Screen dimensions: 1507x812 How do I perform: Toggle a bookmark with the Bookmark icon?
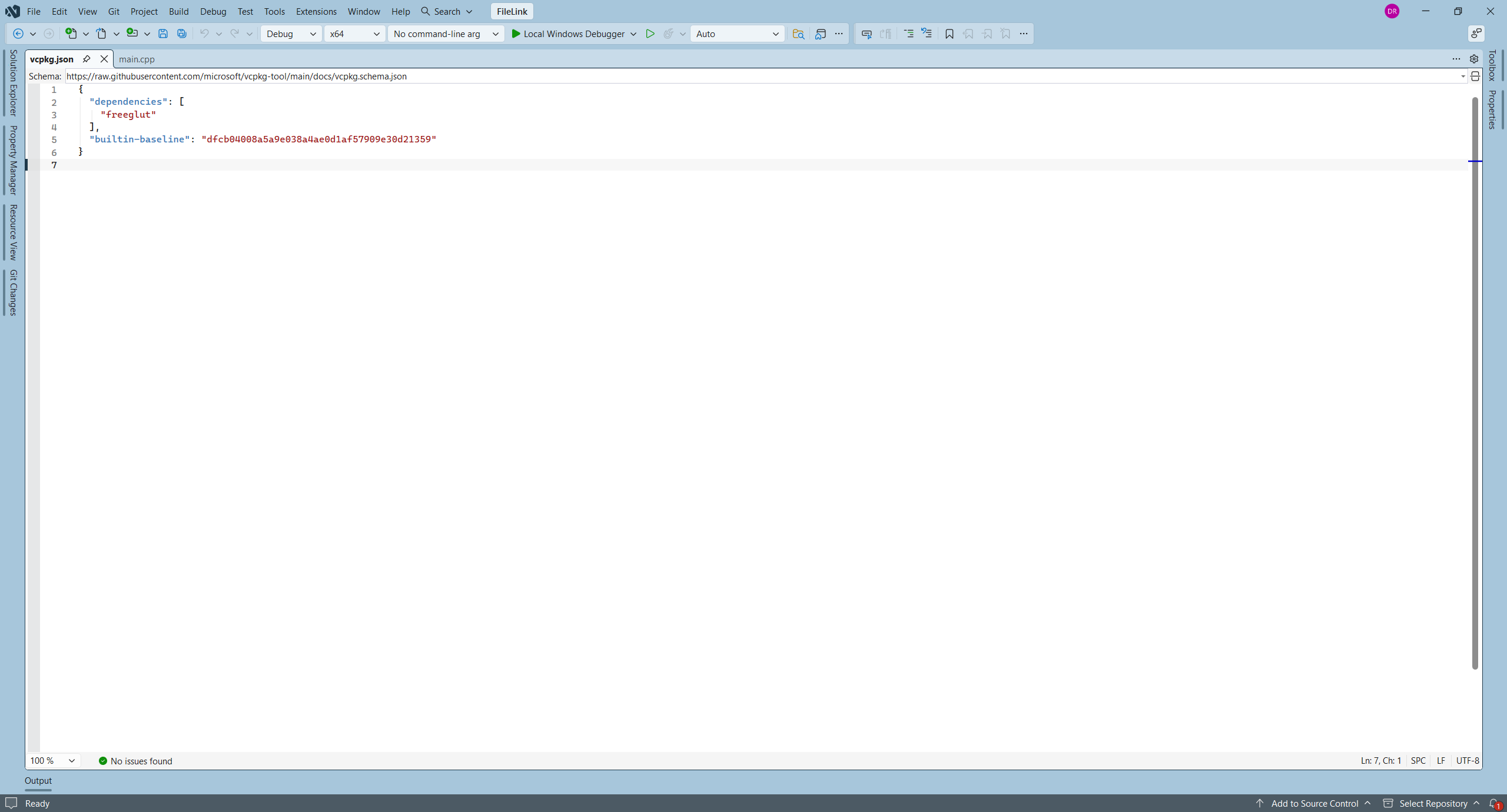tap(950, 34)
